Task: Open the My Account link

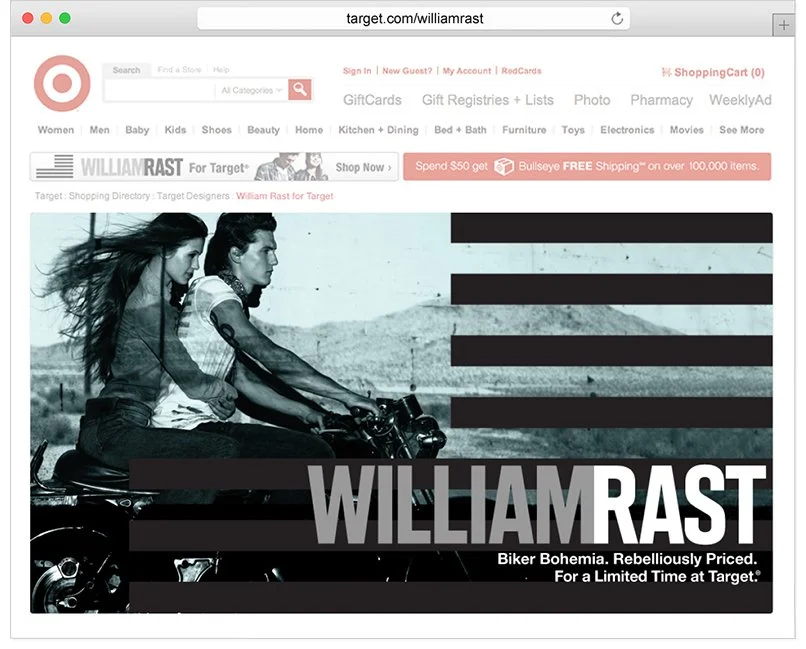Action: [x=467, y=71]
